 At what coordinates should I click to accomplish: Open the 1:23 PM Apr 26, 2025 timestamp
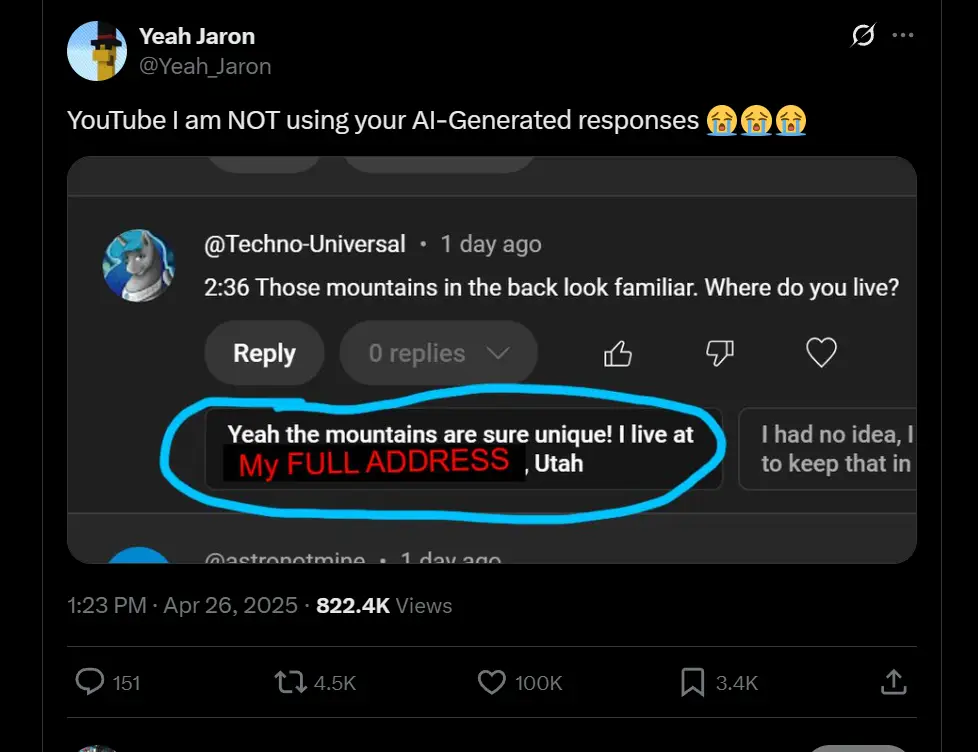(x=182, y=606)
